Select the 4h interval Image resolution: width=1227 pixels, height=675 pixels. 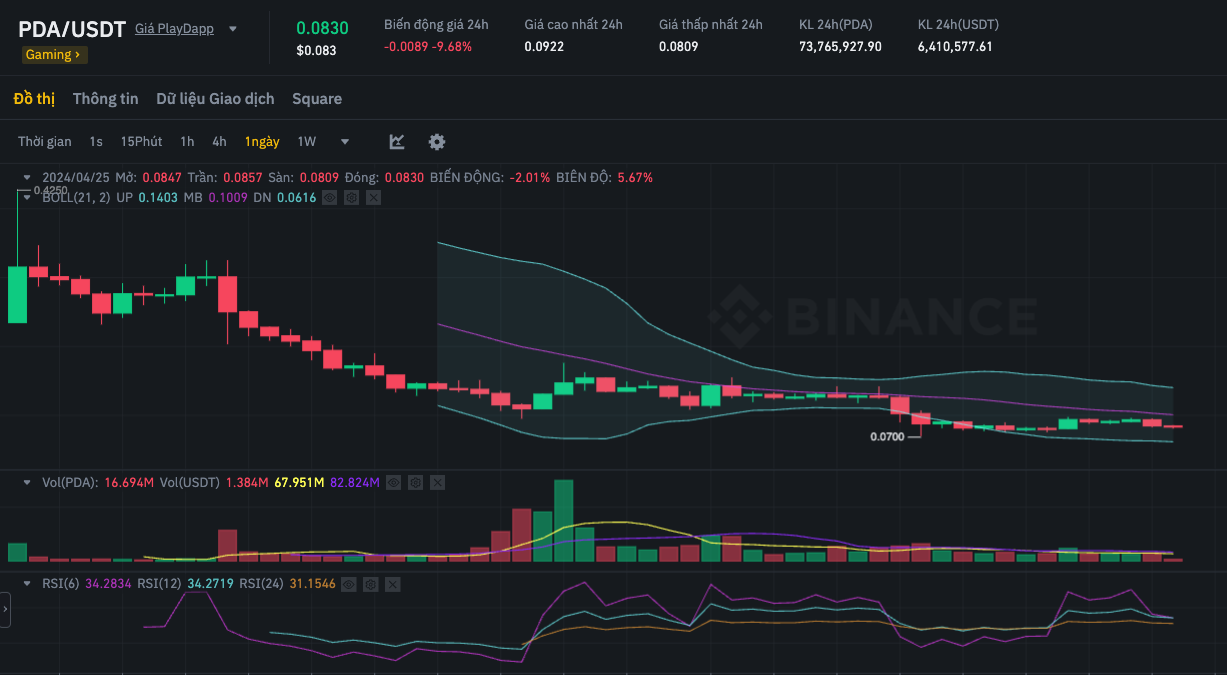pos(219,142)
